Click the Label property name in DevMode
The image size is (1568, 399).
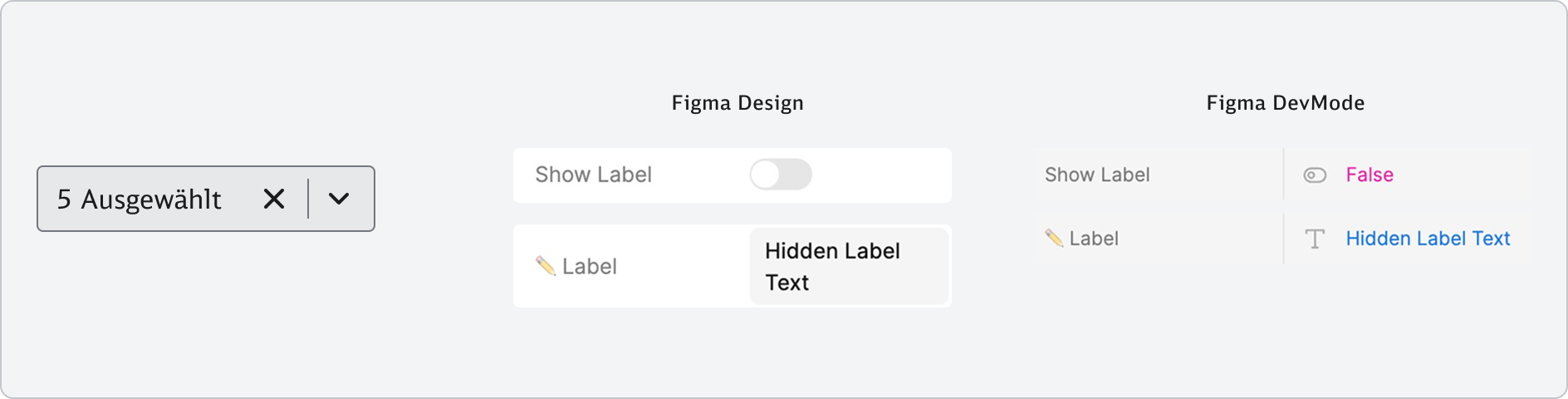(x=1094, y=239)
